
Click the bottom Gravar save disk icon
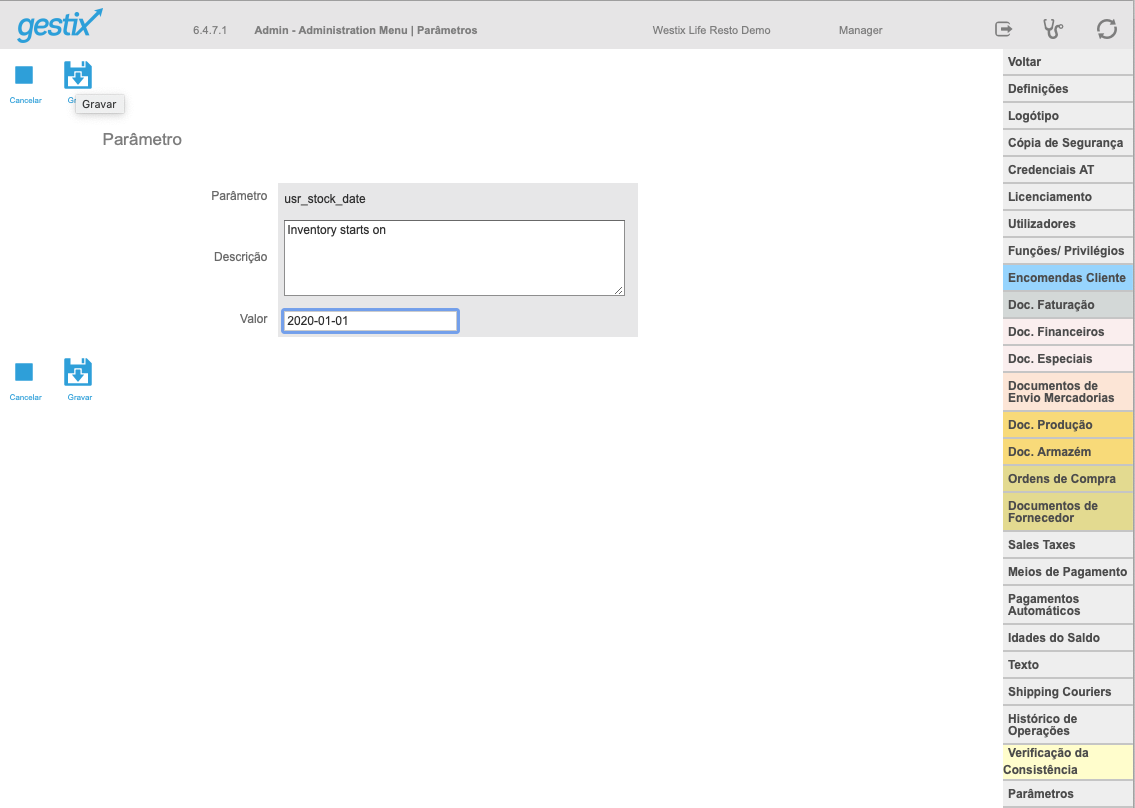click(x=78, y=372)
